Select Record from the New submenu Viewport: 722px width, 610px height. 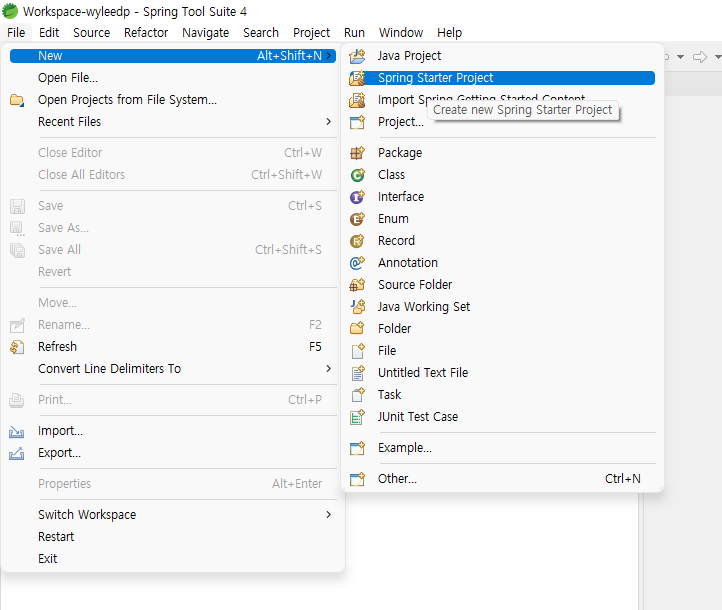click(x=502, y=241)
